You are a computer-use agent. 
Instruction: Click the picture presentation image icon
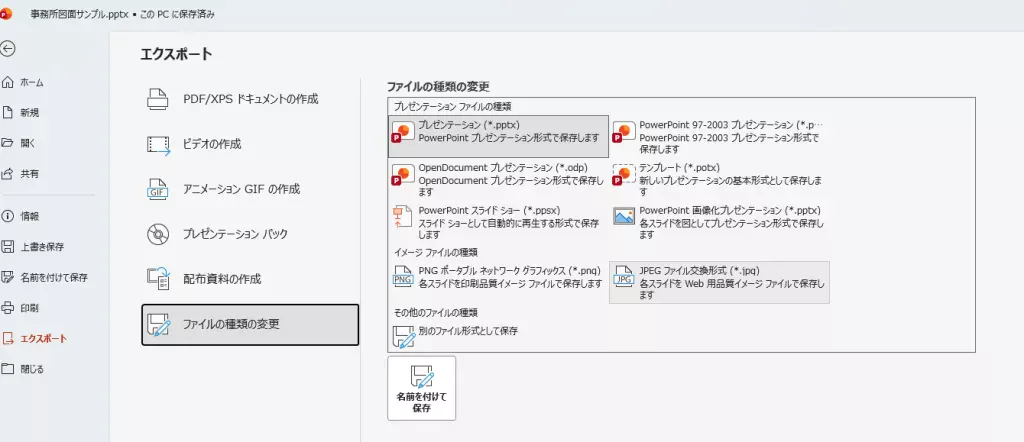624,217
